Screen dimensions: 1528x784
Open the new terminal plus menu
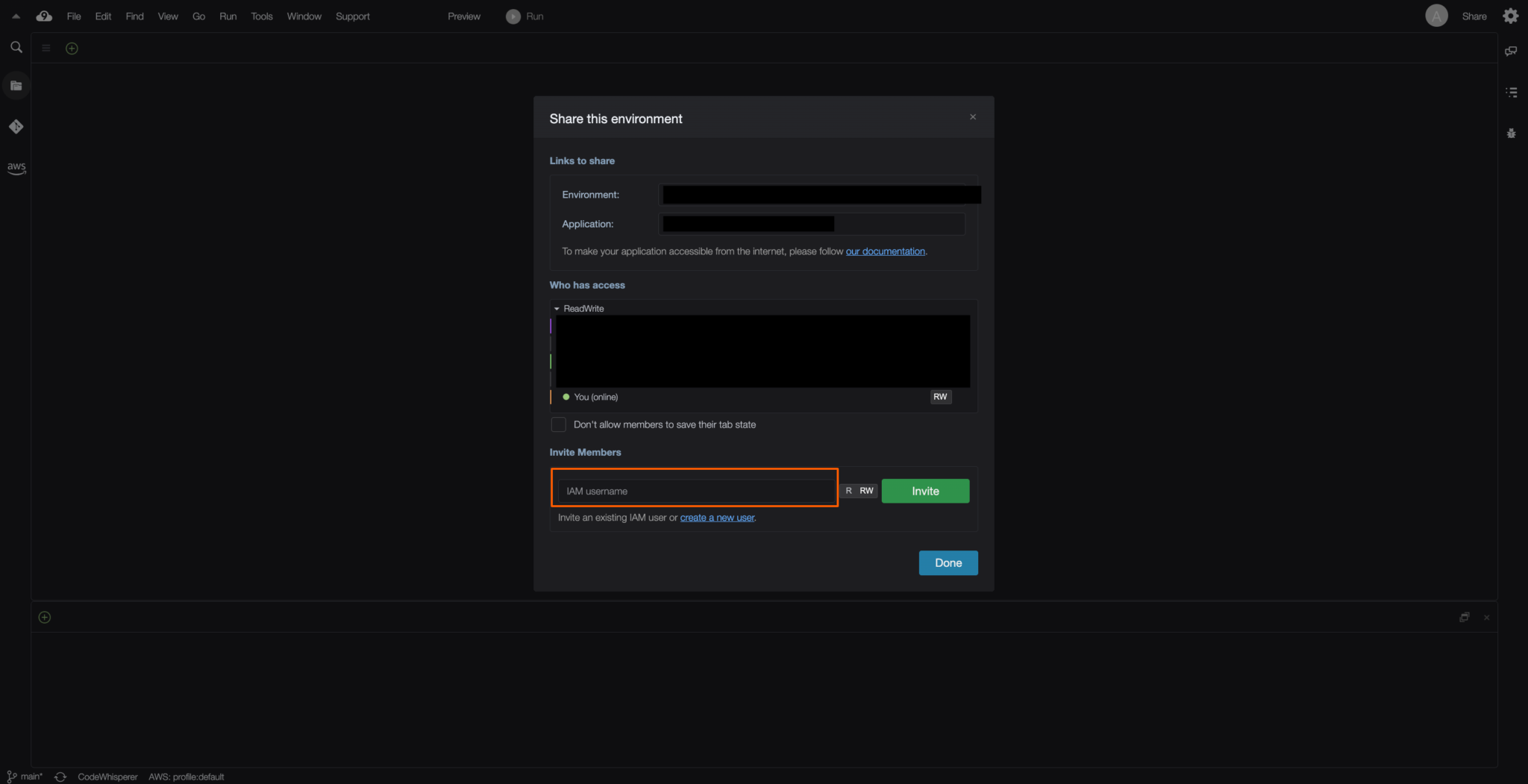pyautogui.click(x=44, y=617)
